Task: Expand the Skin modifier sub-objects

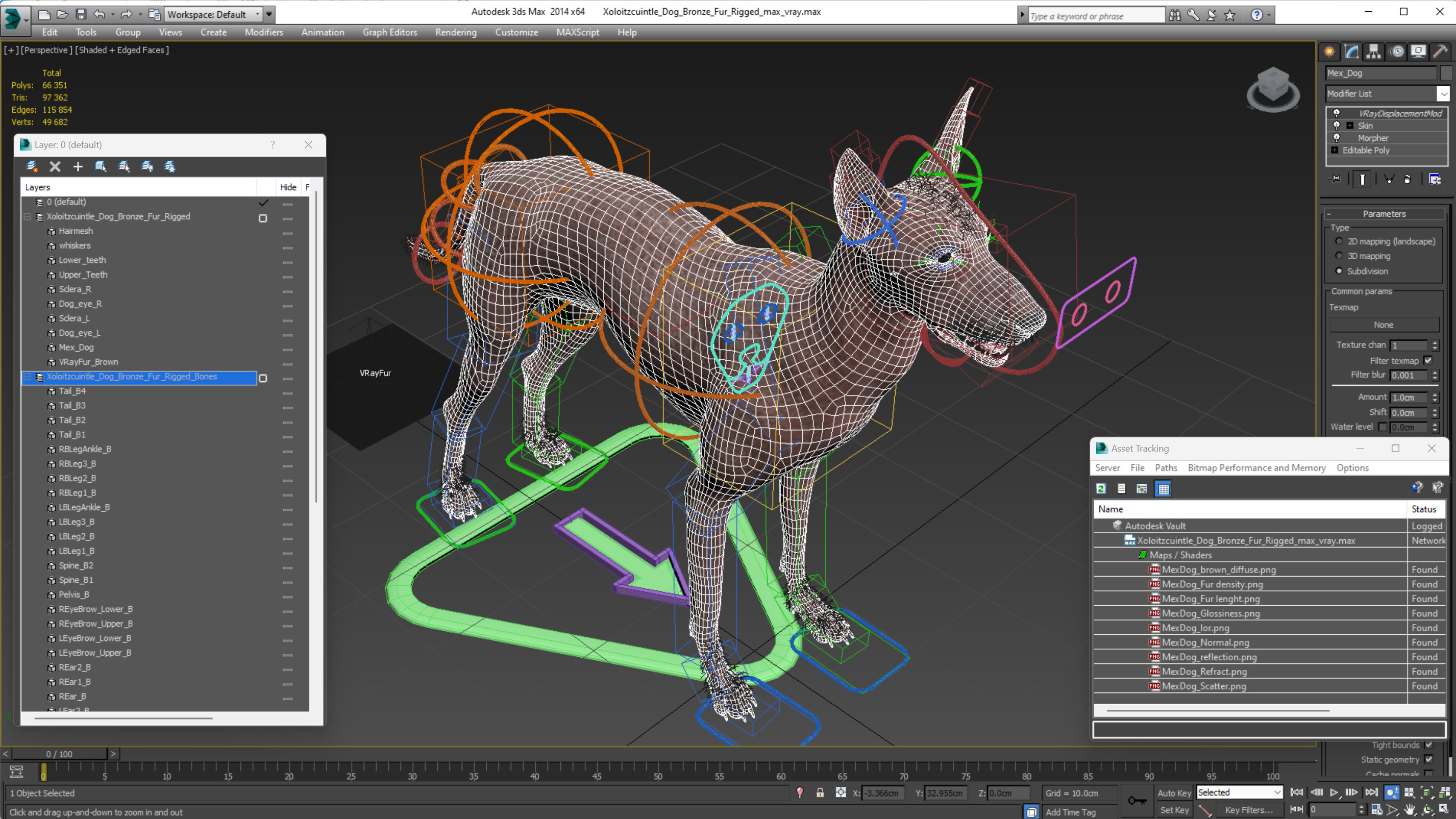Action: (x=1350, y=126)
